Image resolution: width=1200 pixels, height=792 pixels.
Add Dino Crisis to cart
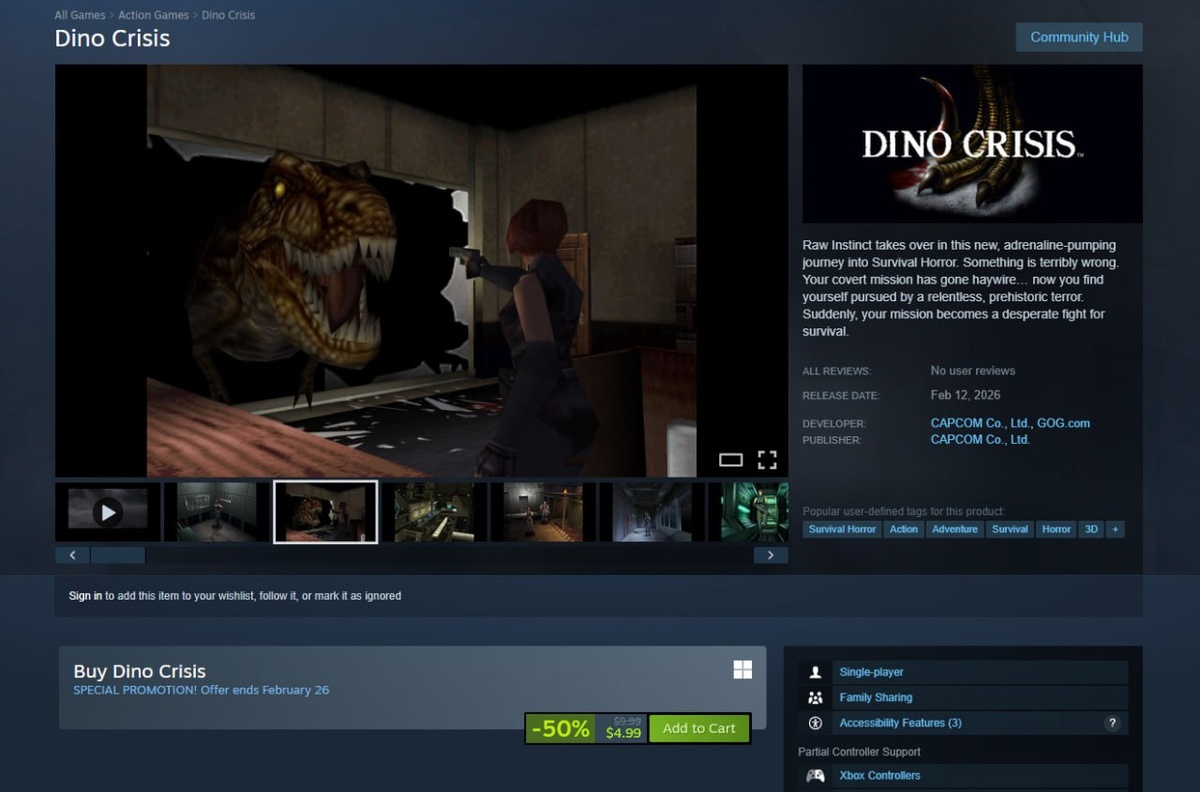click(699, 728)
